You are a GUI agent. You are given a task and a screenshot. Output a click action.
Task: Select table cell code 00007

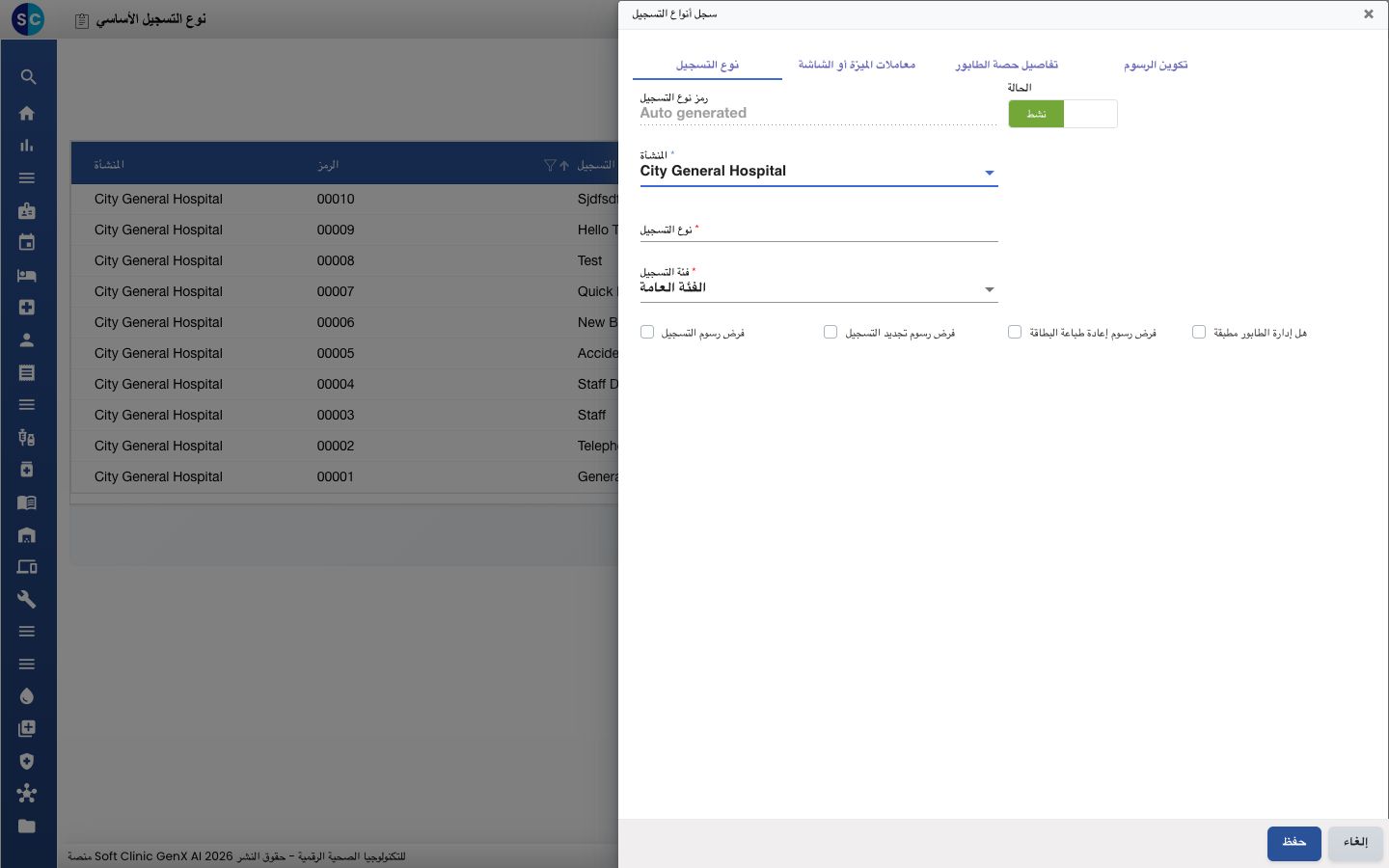pos(336,291)
